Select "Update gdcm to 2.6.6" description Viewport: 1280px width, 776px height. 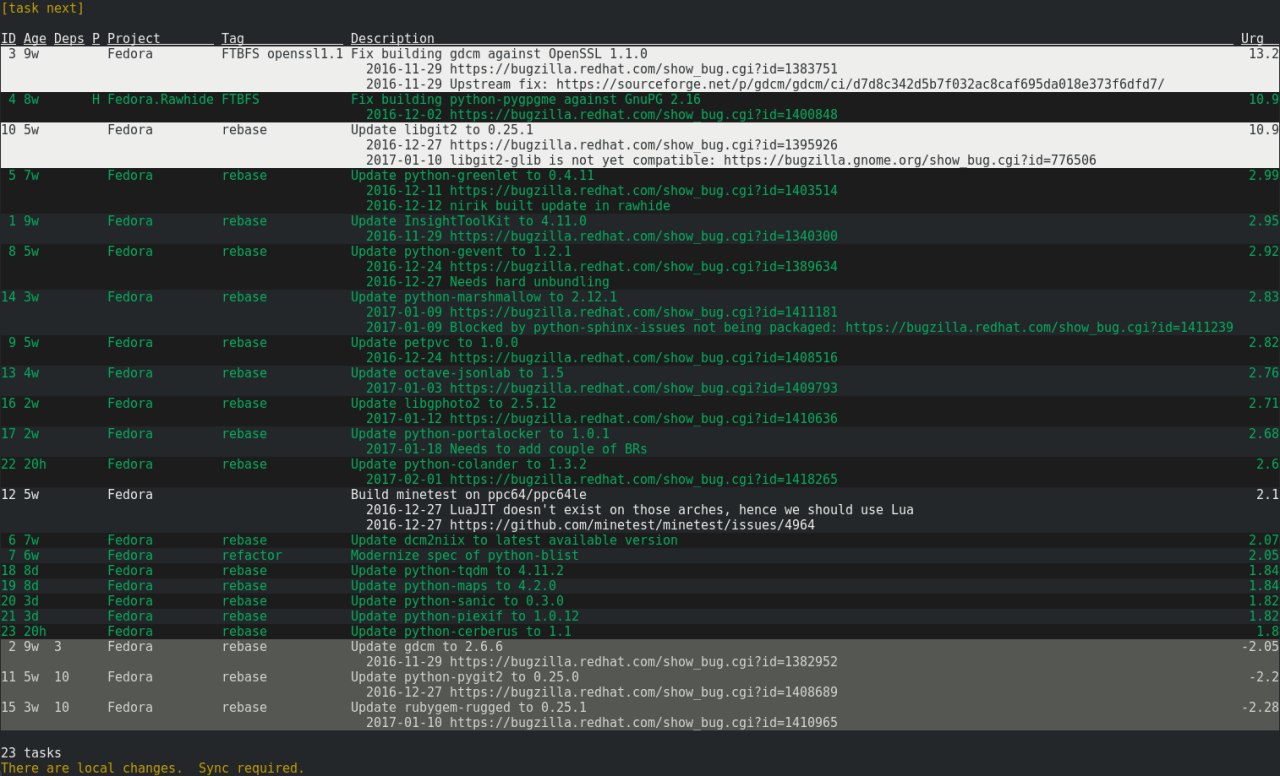pos(427,647)
